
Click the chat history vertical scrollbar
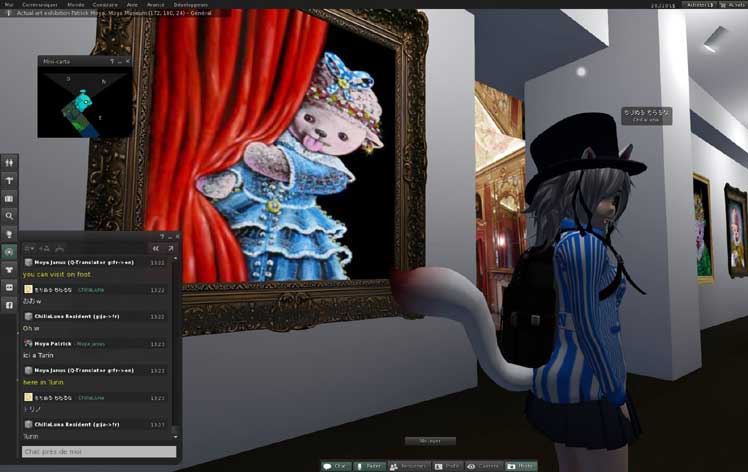(x=176, y=340)
